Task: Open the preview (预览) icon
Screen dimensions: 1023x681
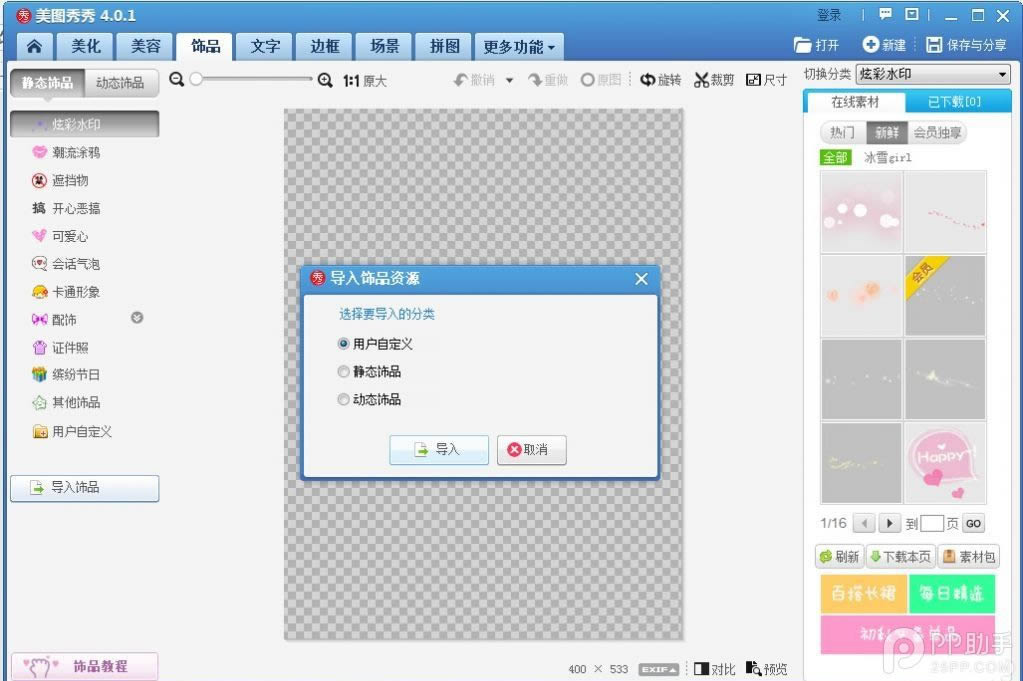Action: [767, 669]
